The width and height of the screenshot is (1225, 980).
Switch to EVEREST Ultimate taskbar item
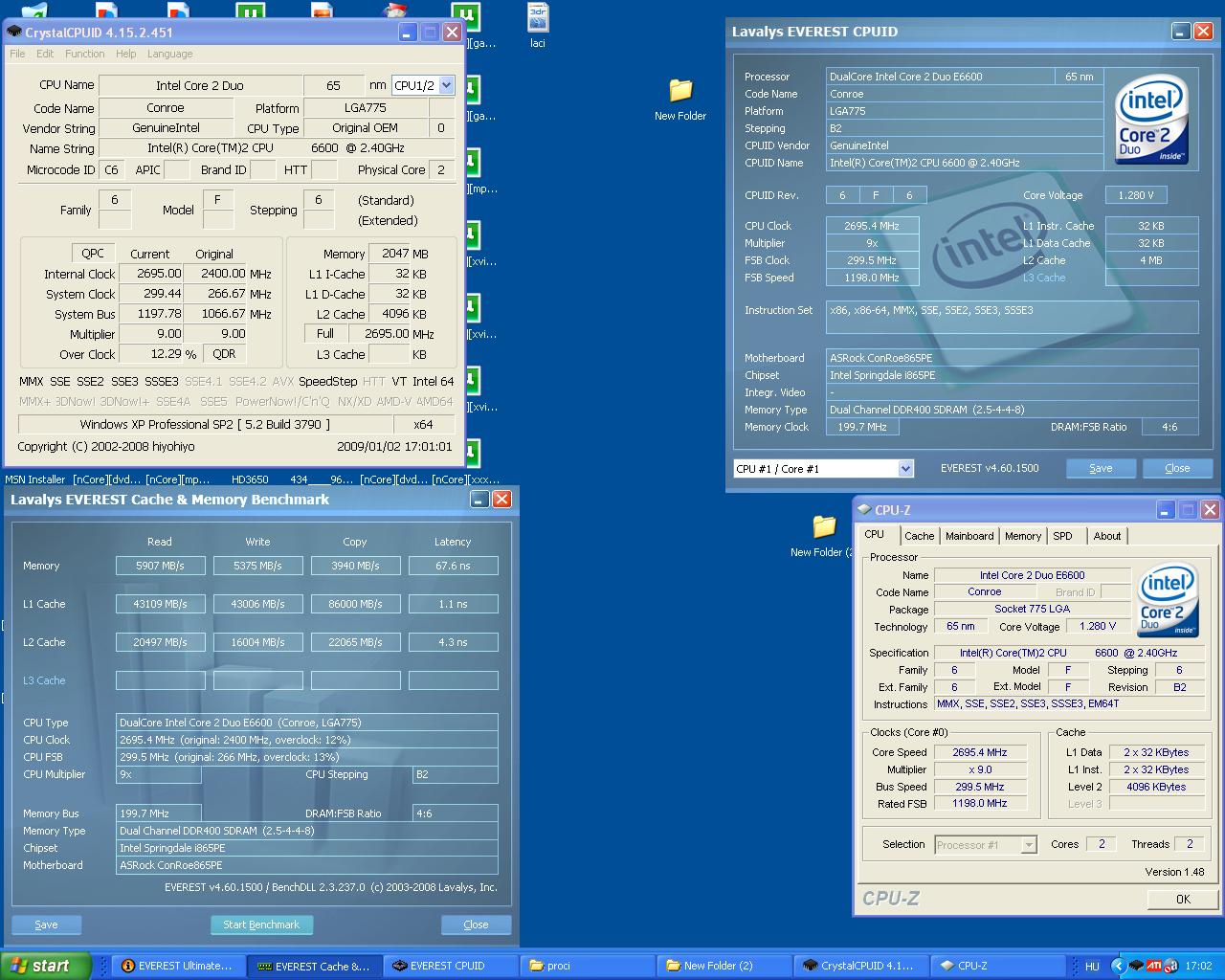pos(178,967)
